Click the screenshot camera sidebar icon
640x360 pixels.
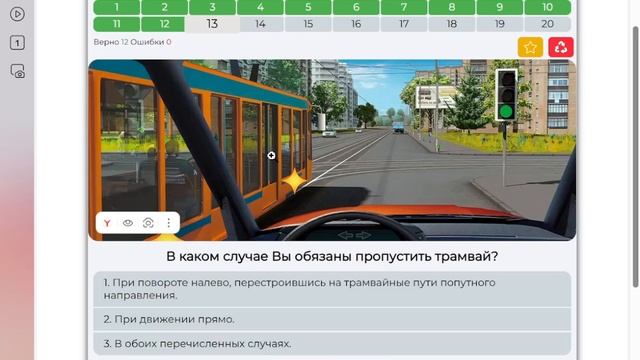(18, 71)
